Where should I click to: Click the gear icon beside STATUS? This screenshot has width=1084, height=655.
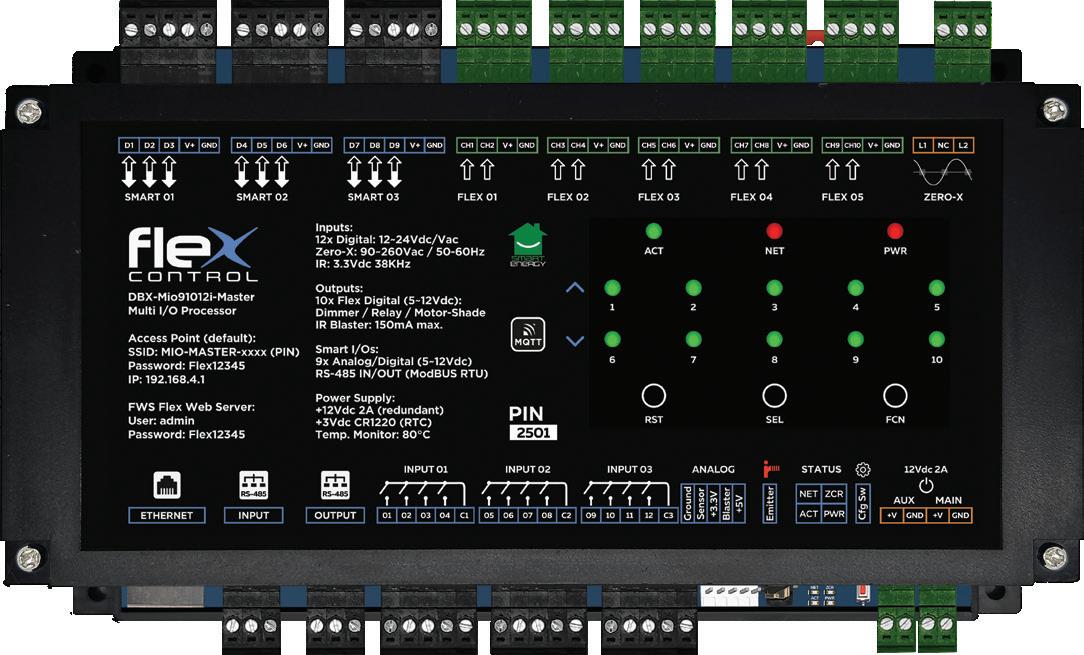click(863, 469)
